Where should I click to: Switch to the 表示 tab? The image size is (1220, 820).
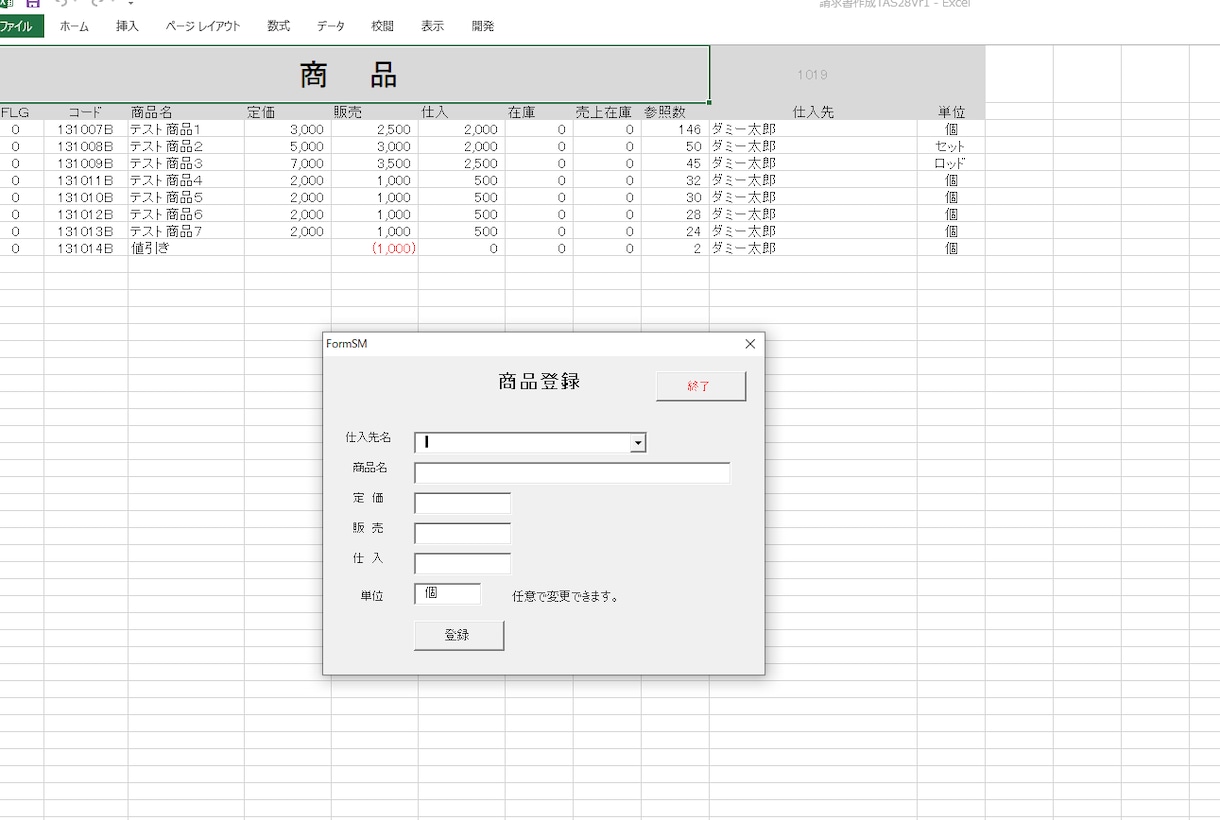(432, 26)
